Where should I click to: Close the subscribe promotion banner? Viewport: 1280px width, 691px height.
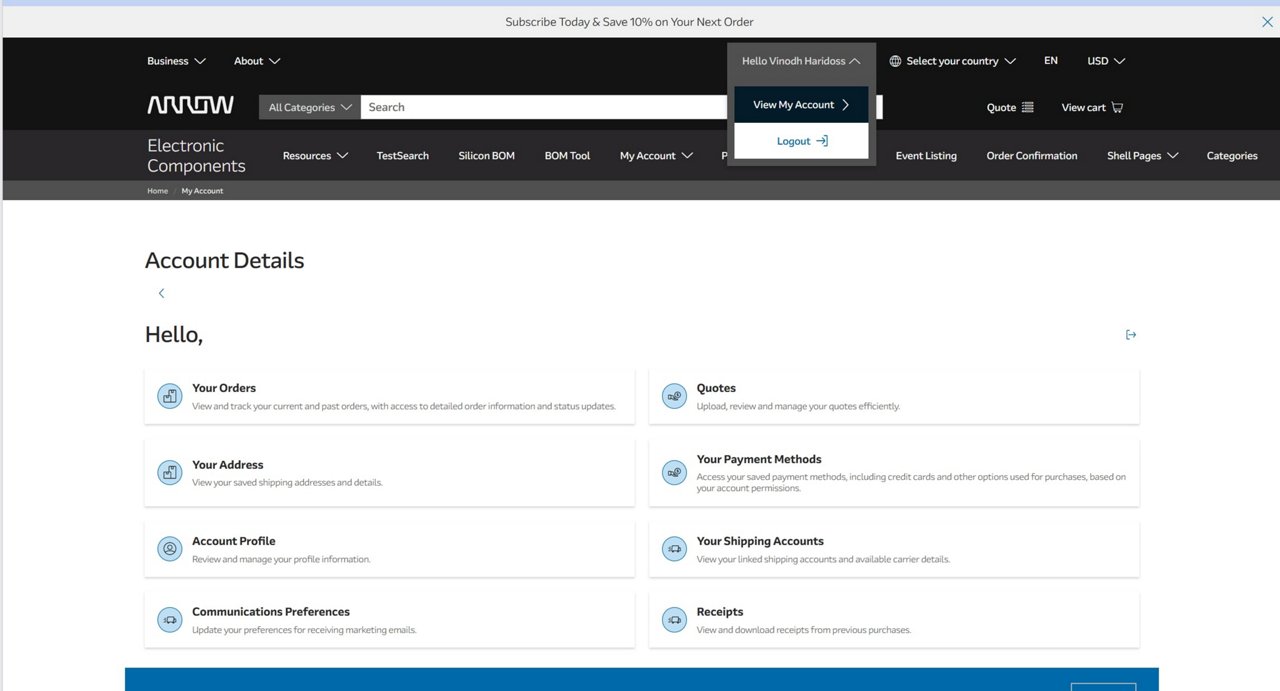point(1267,22)
